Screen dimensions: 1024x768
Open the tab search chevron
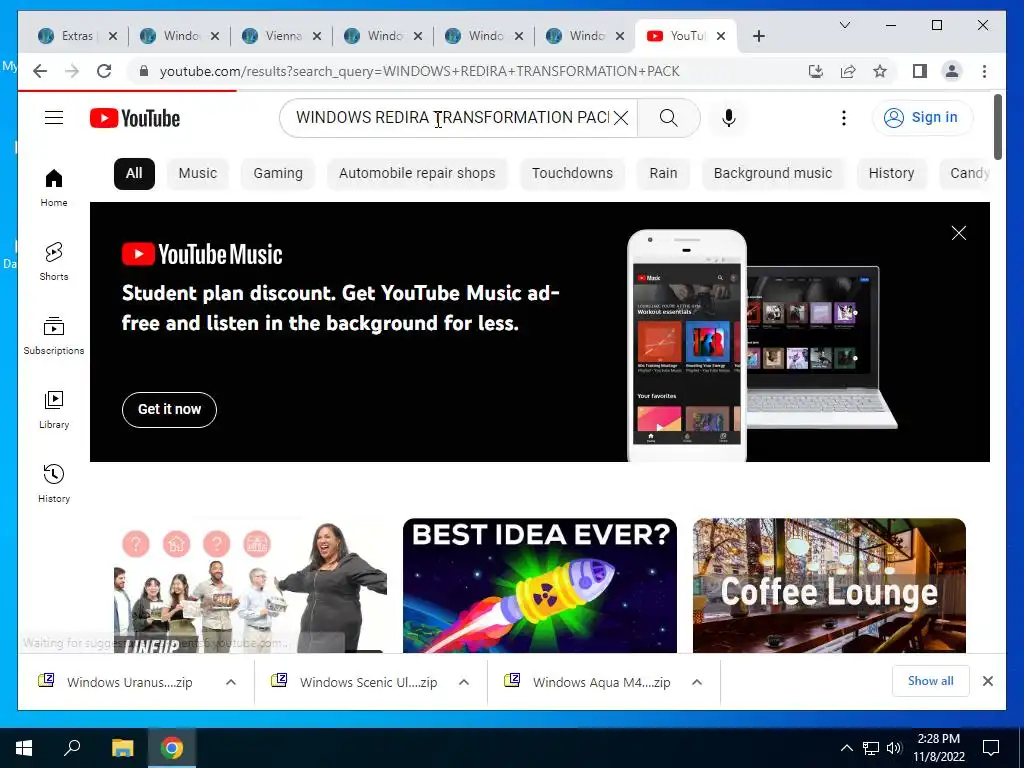(844, 25)
